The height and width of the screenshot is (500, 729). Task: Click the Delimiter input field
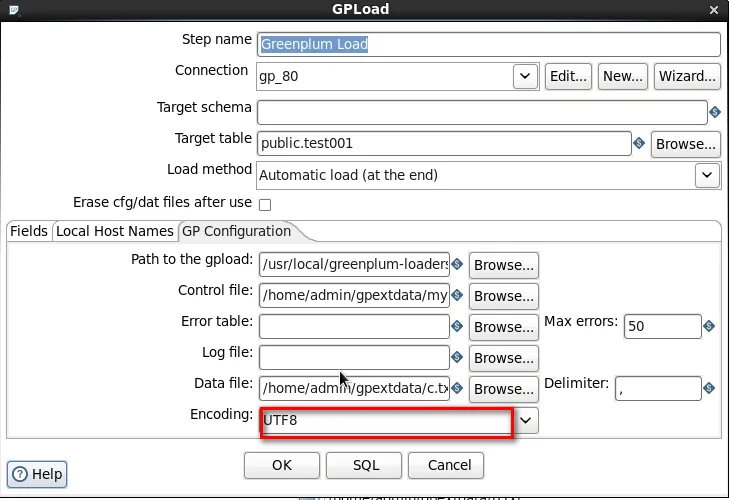coord(658,388)
